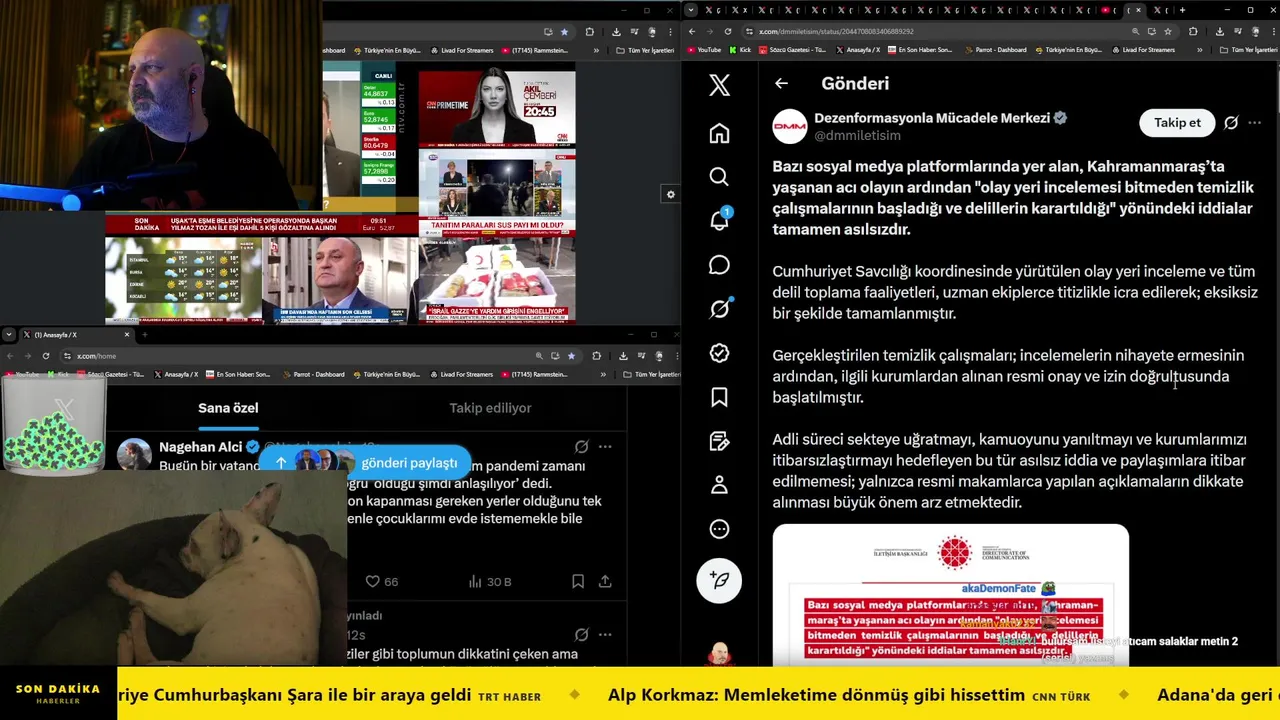Expand tab search dropdown, bottom-left browser

(9, 334)
